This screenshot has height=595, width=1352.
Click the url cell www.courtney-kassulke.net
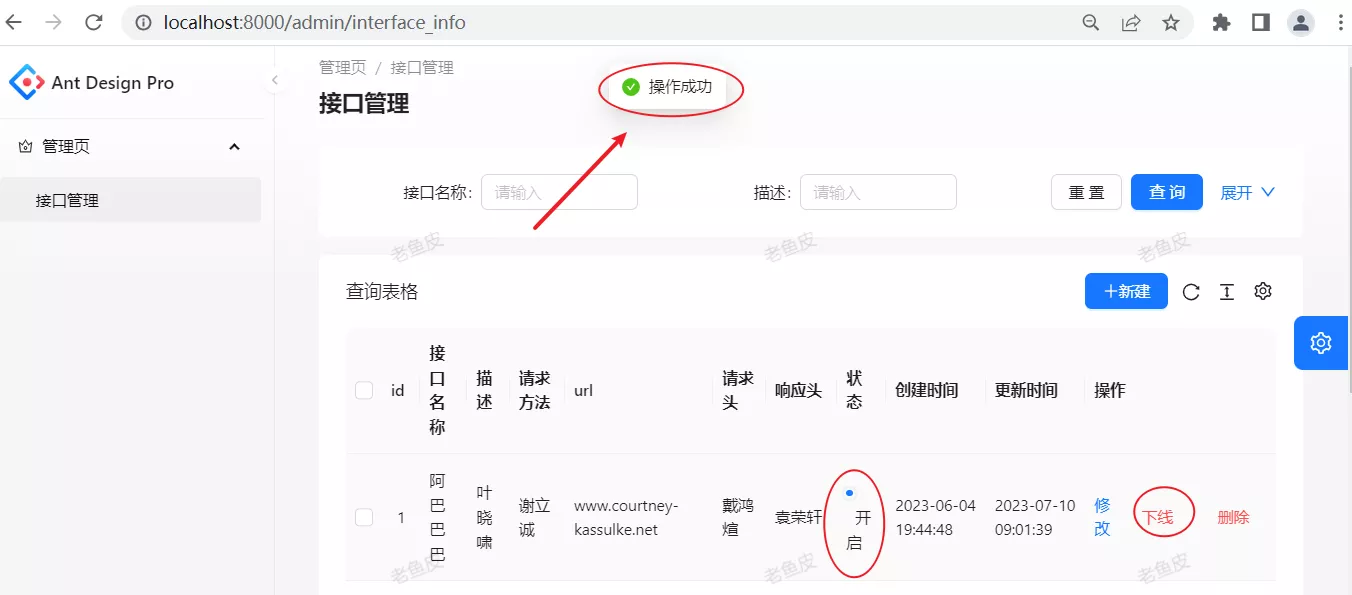point(626,517)
